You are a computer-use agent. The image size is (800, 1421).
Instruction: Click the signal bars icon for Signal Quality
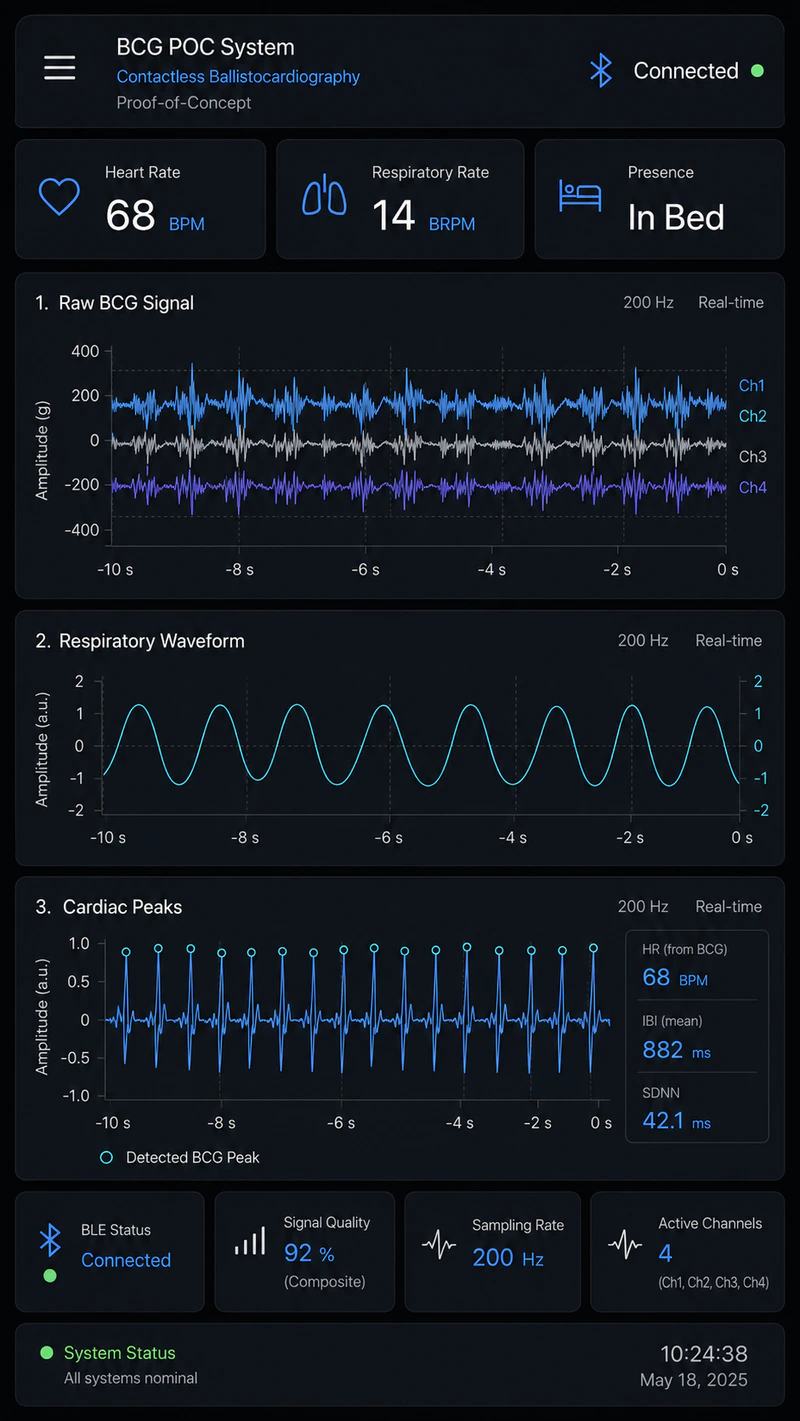(x=250, y=1241)
